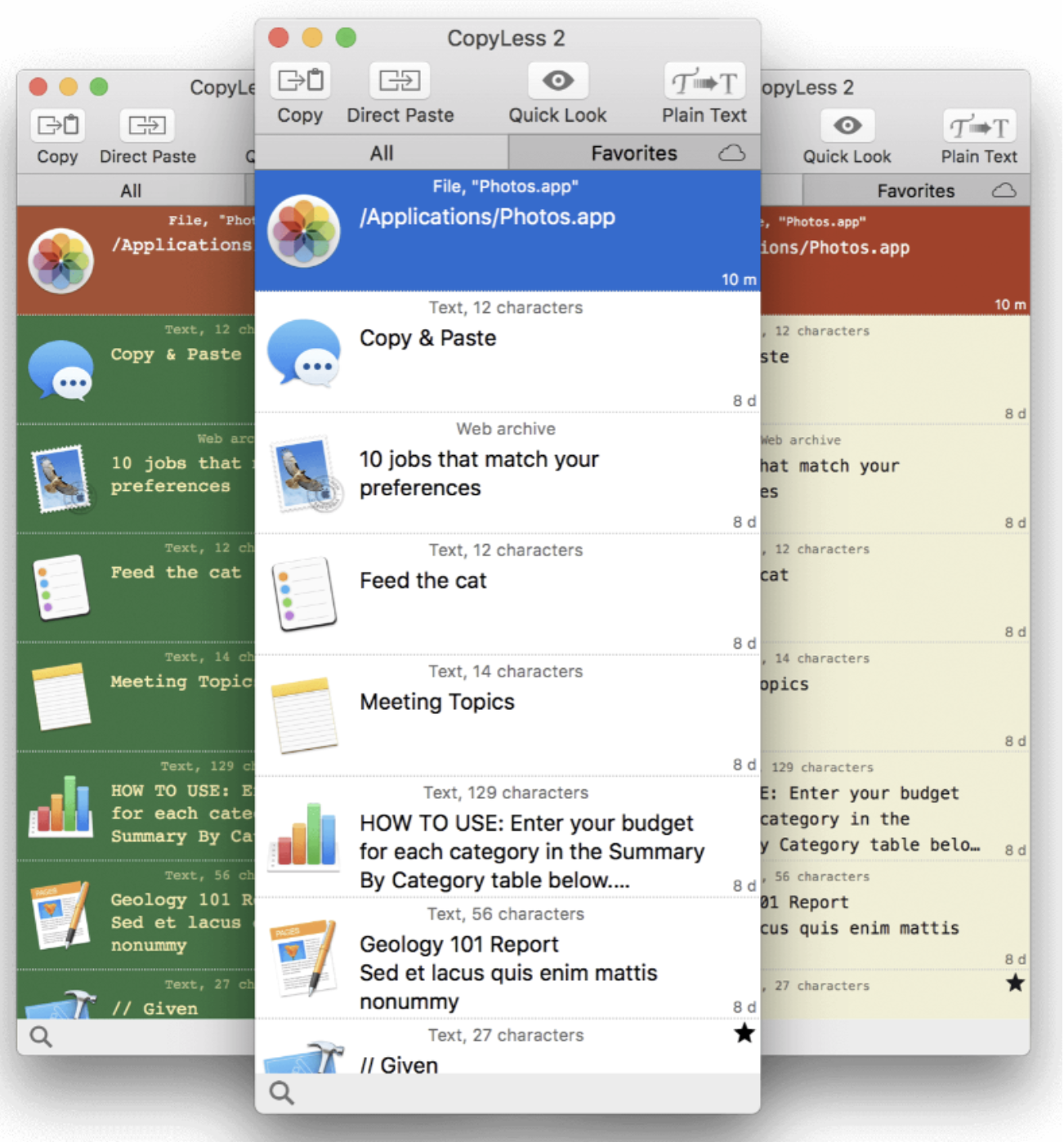Image resolution: width=1064 pixels, height=1142 pixels.
Task: Select "Geology 101" clip in left green window
Action: pyautogui.click(x=136, y=915)
